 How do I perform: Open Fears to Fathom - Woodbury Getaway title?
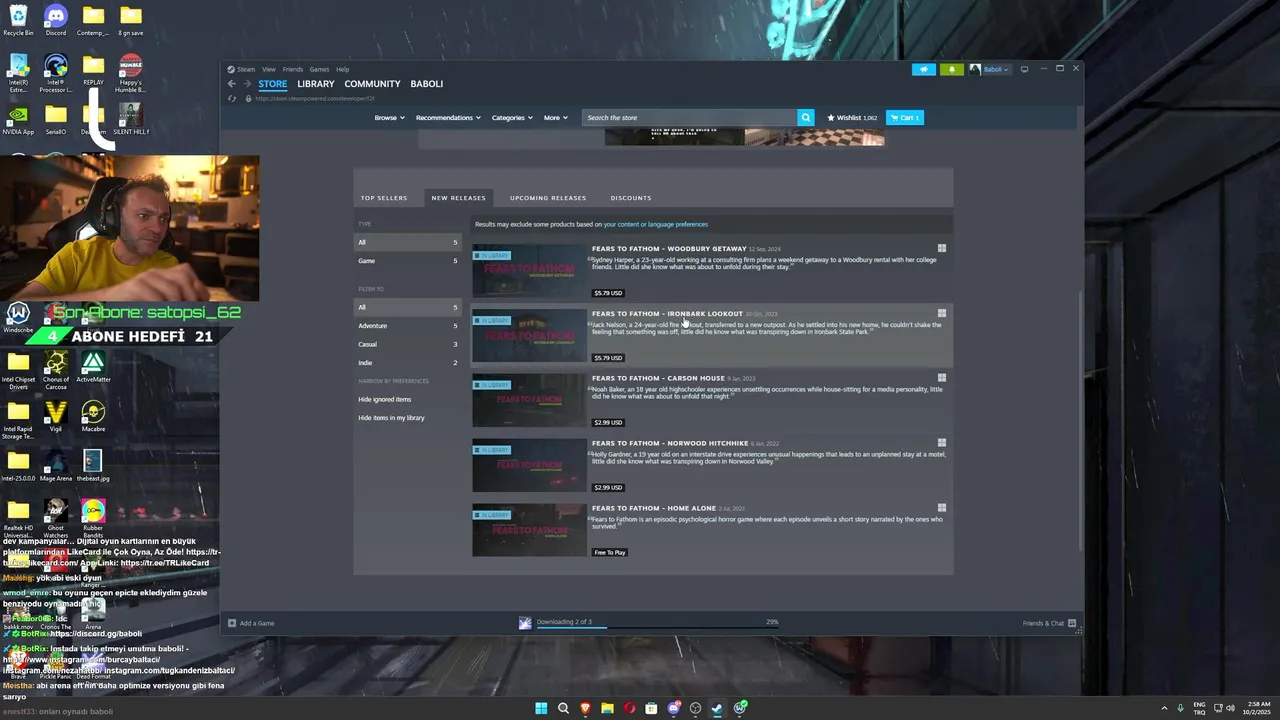[669, 248]
